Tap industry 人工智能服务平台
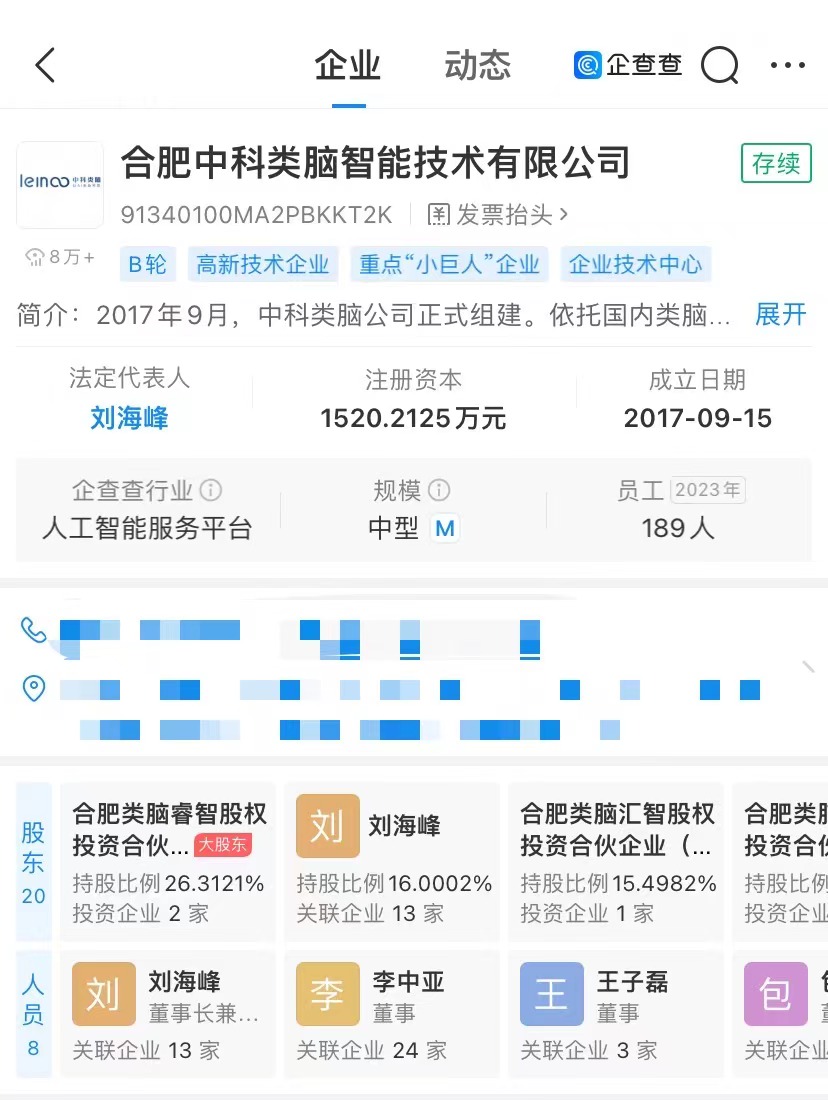Viewport: 828px width, 1100px height. point(147,528)
